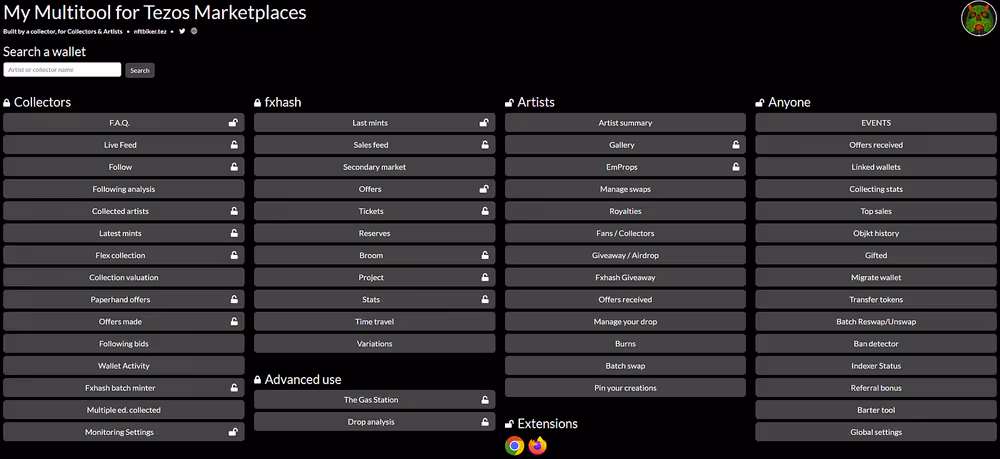Focus the artist or collector name field
The height and width of the screenshot is (459, 1000).
pyautogui.click(x=62, y=70)
